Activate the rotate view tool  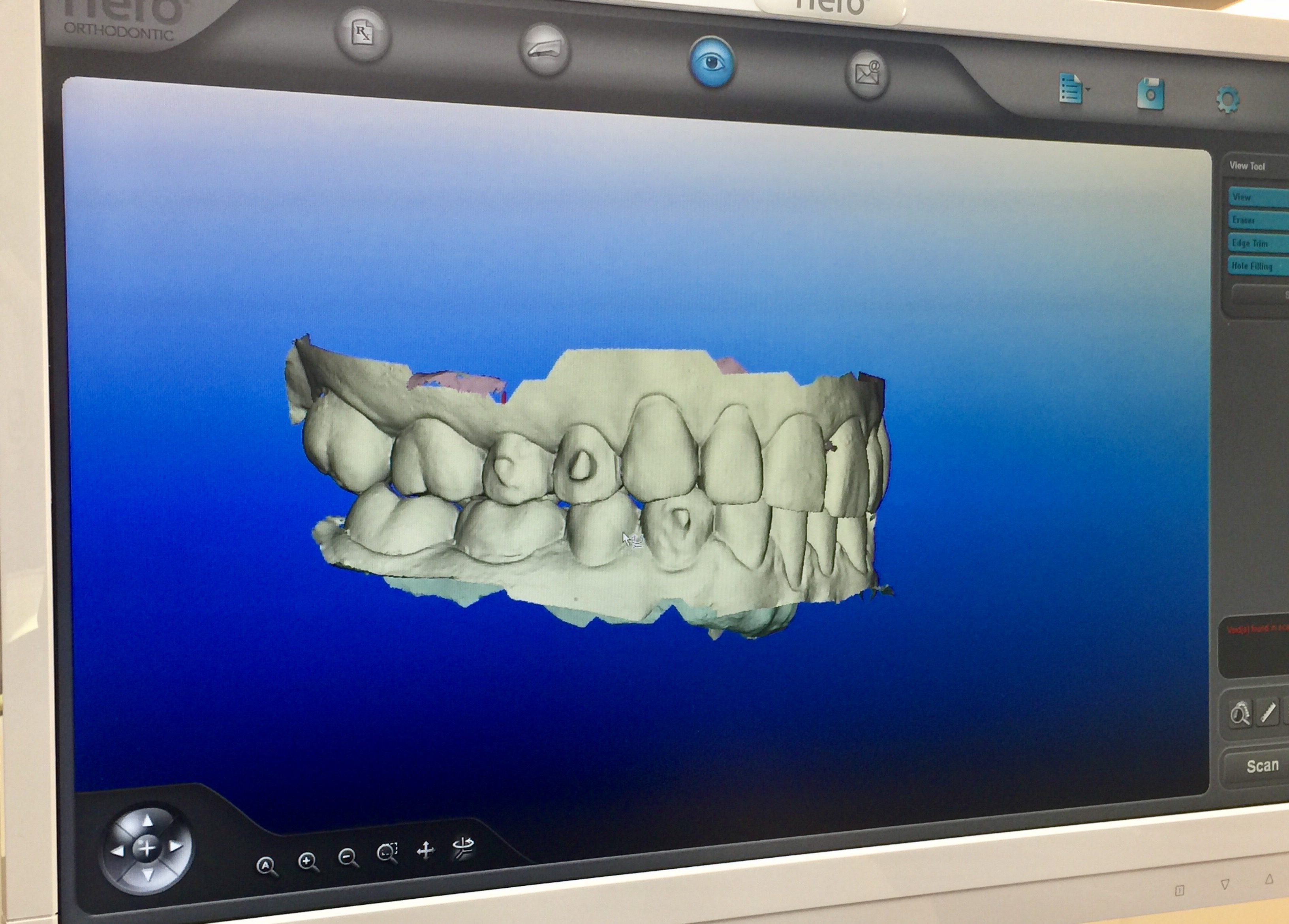tap(462, 847)
